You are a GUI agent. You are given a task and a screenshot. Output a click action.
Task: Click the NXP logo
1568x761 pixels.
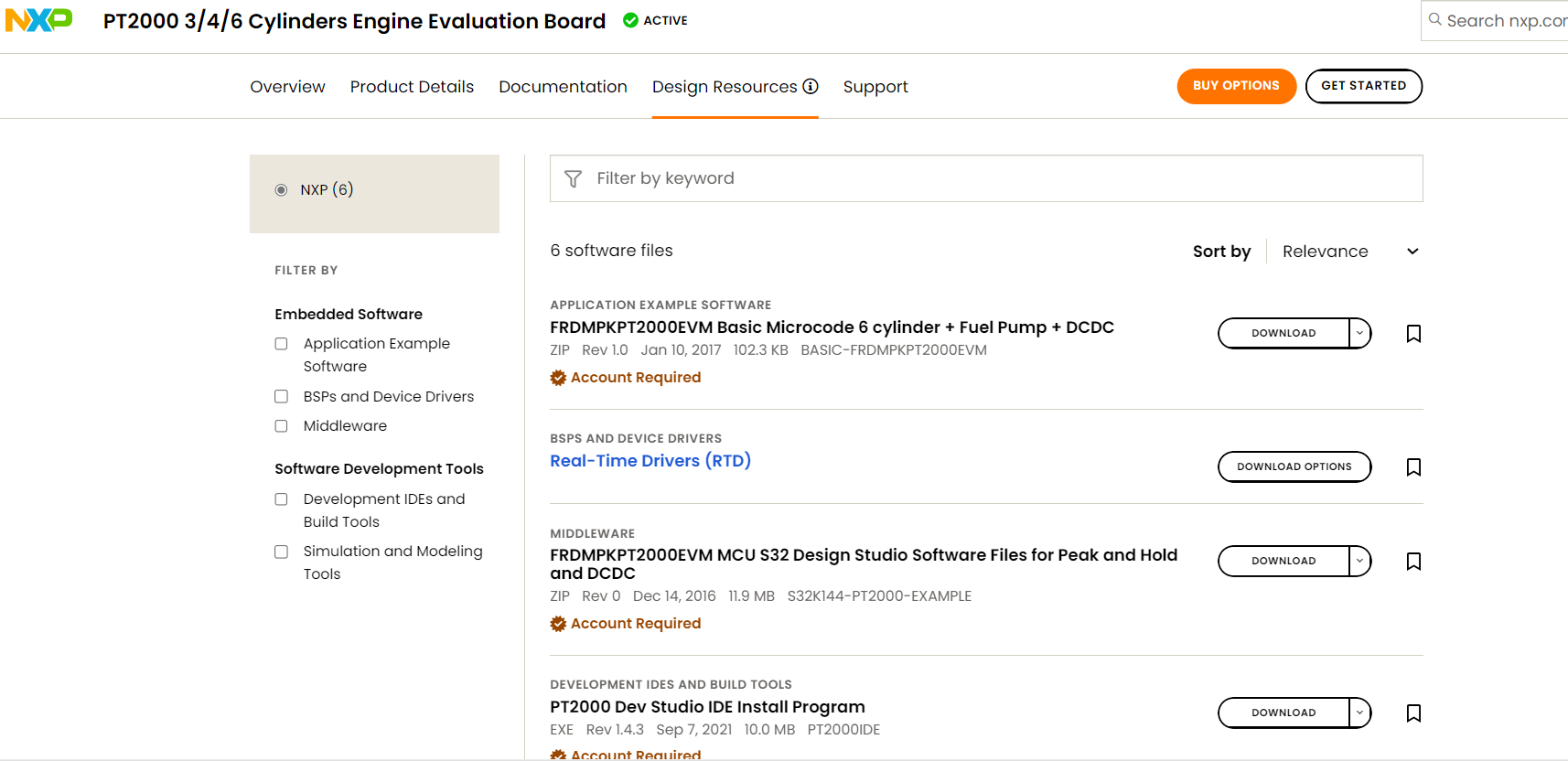point(38,20)
